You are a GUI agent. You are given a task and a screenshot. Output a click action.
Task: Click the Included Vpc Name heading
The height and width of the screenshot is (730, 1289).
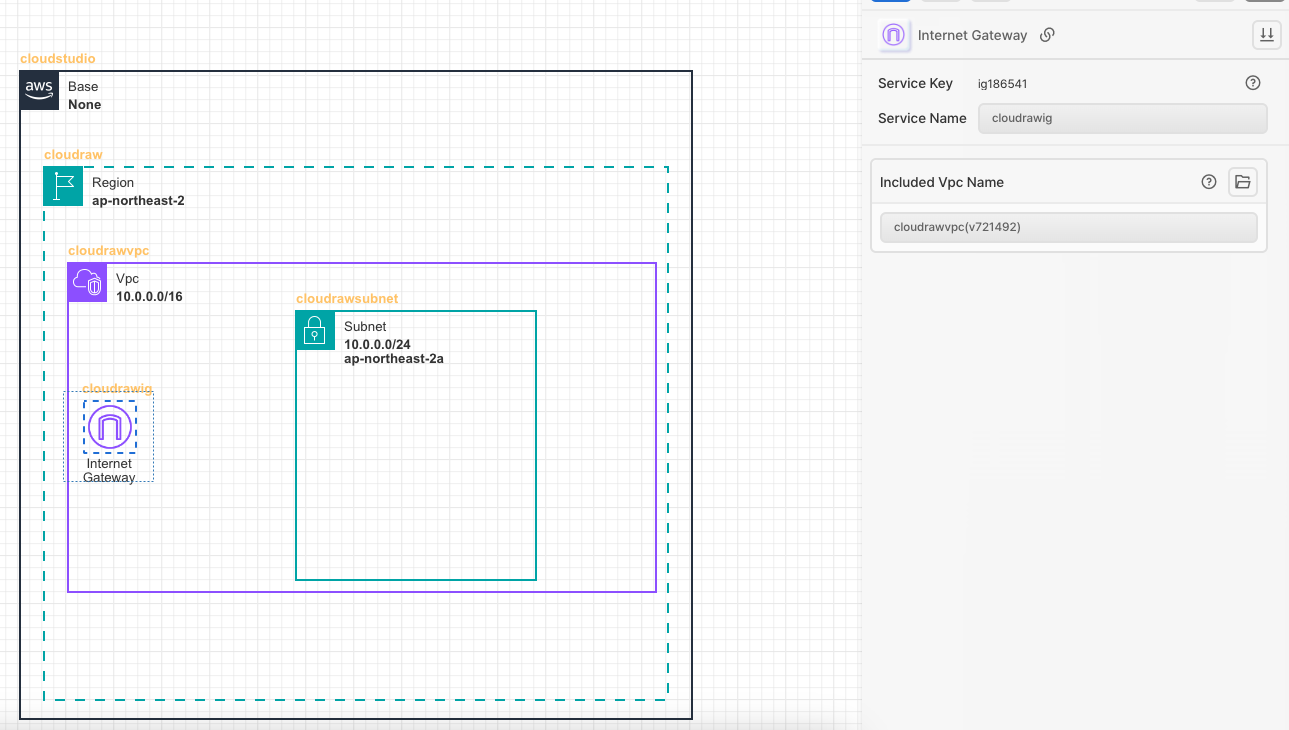click(x=942, y=182)
